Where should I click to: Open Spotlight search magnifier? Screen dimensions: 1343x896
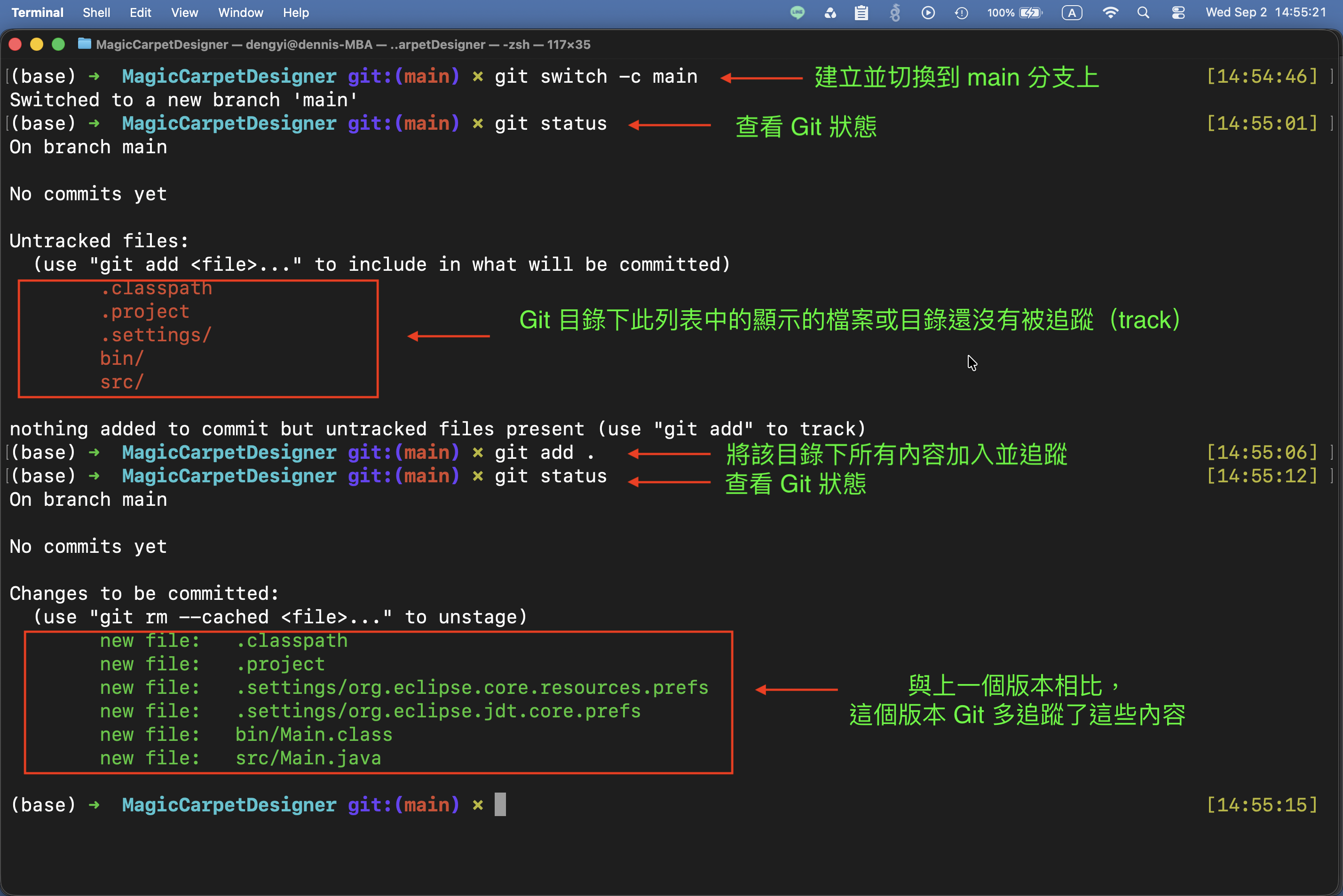pos(1143,13)
